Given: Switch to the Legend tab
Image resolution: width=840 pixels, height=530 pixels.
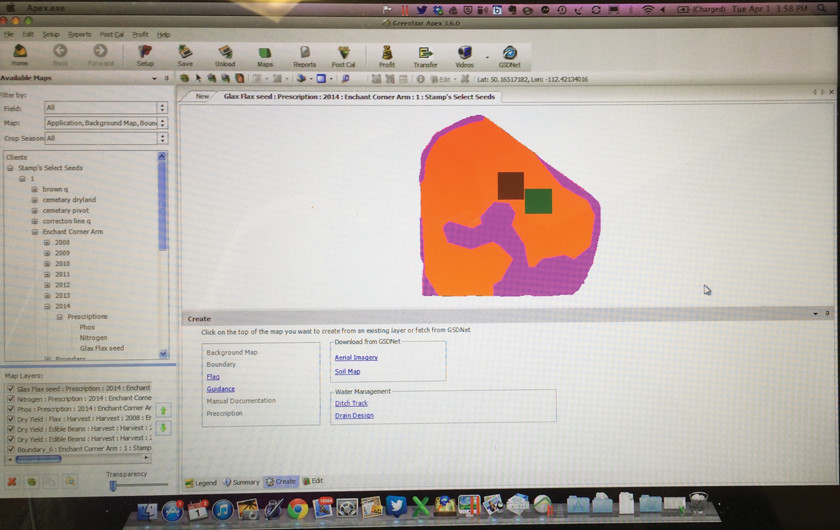Looking at the screenshot, I should pos(201,483).
